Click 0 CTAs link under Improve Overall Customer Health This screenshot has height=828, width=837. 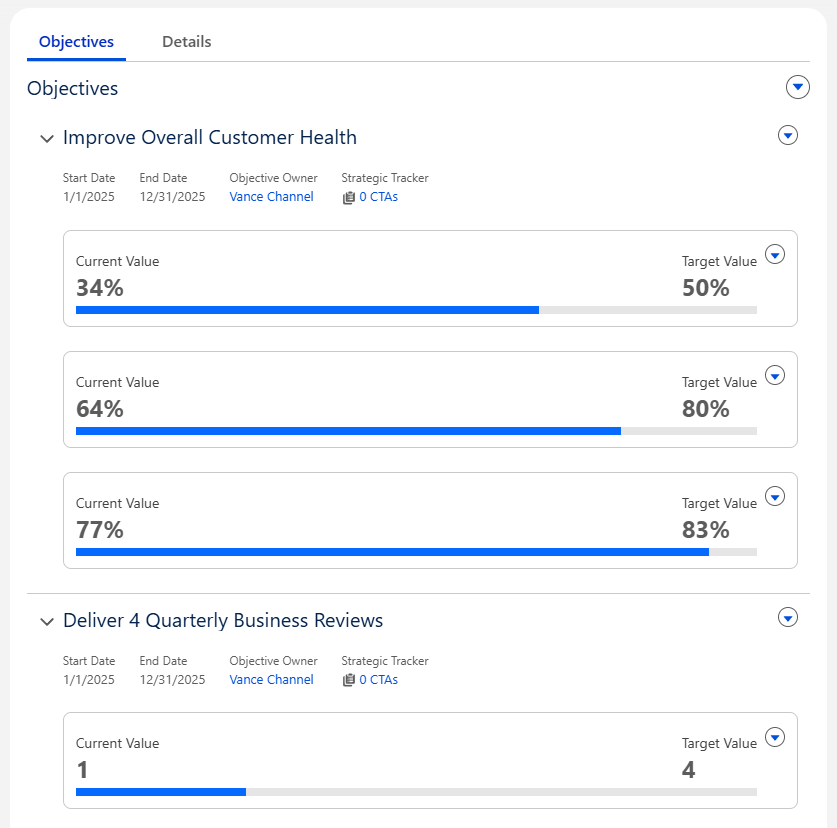click(378, 197)
